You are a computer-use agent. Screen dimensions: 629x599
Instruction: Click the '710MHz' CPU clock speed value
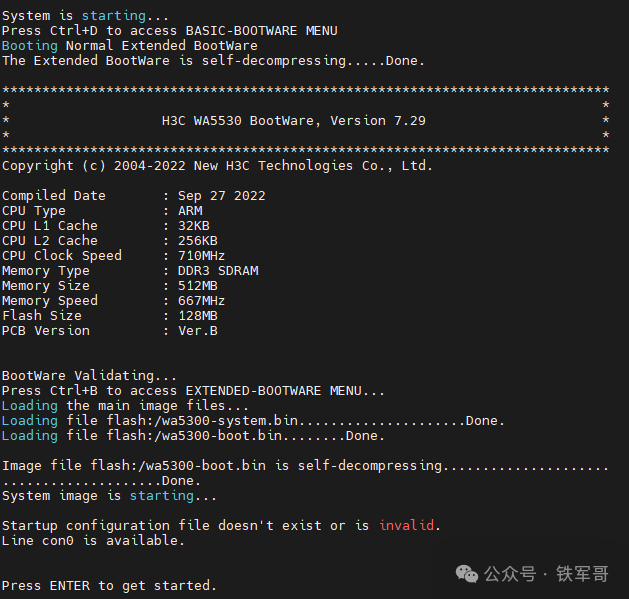201,255
